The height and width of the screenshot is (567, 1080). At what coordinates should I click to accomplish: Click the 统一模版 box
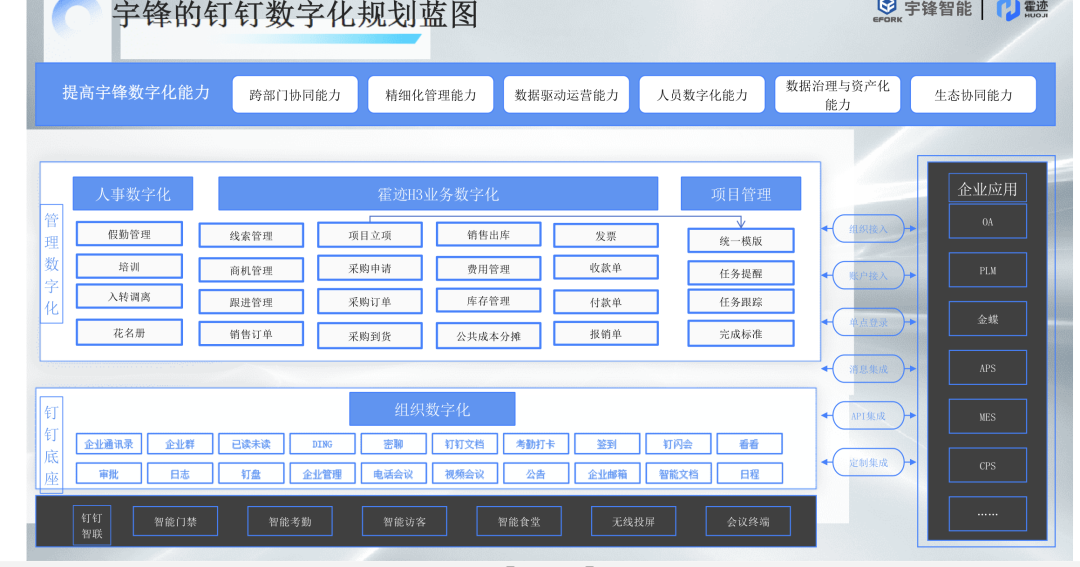[741, 240]
